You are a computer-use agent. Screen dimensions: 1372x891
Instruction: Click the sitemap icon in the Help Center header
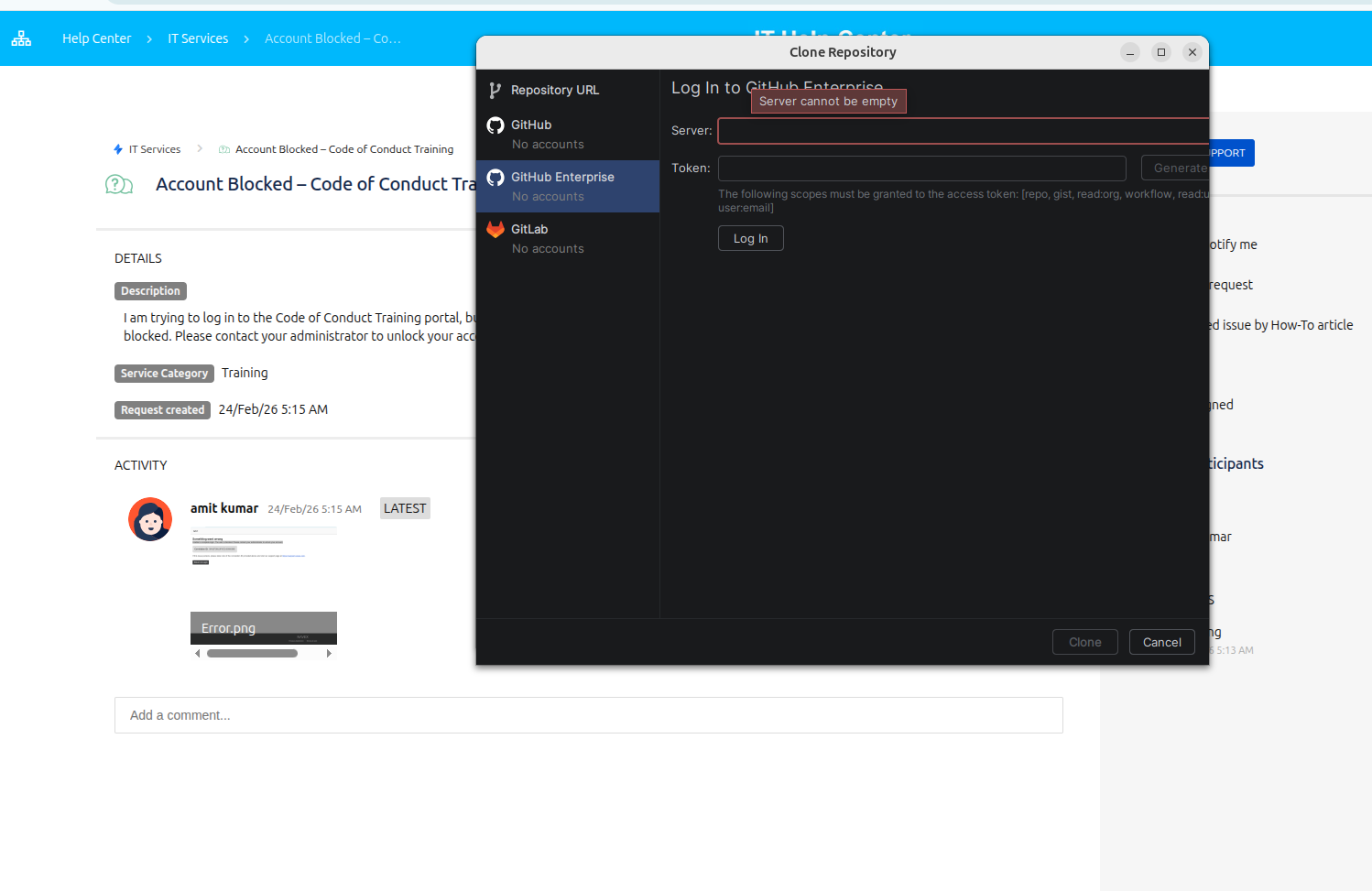point(21,38)
